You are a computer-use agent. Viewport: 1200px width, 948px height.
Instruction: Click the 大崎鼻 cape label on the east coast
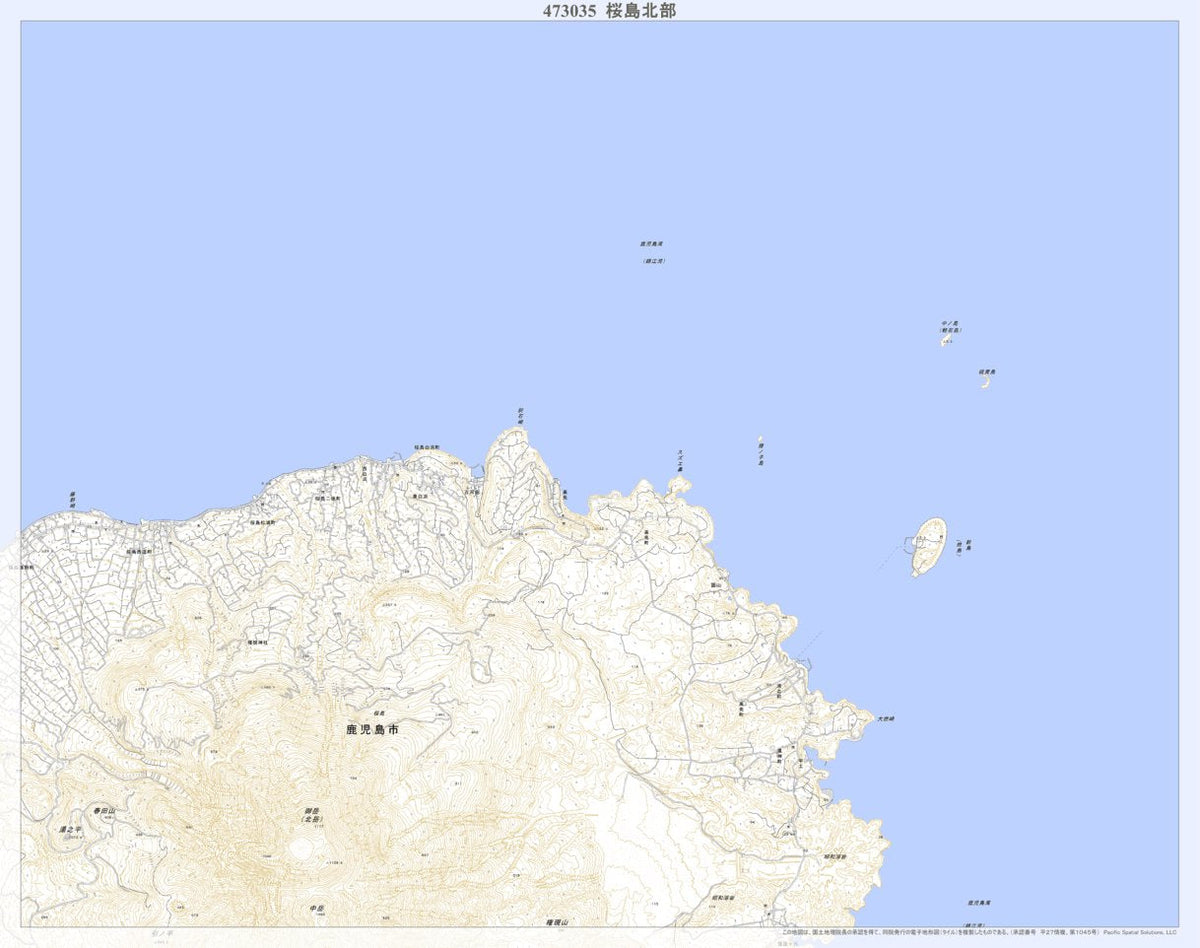[885, 719]
